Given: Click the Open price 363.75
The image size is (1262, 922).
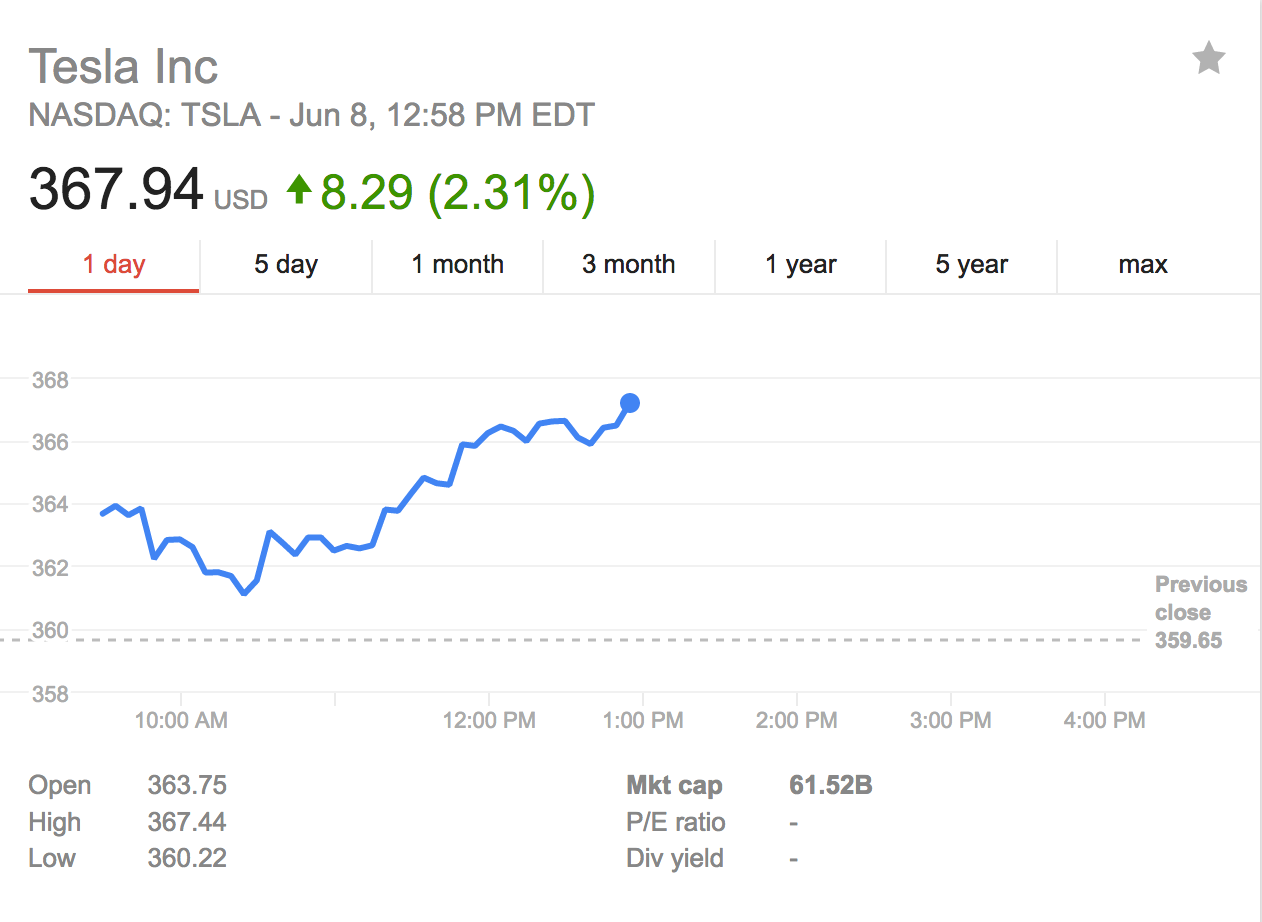Looking at the screenshot, I should pos(186,785).
